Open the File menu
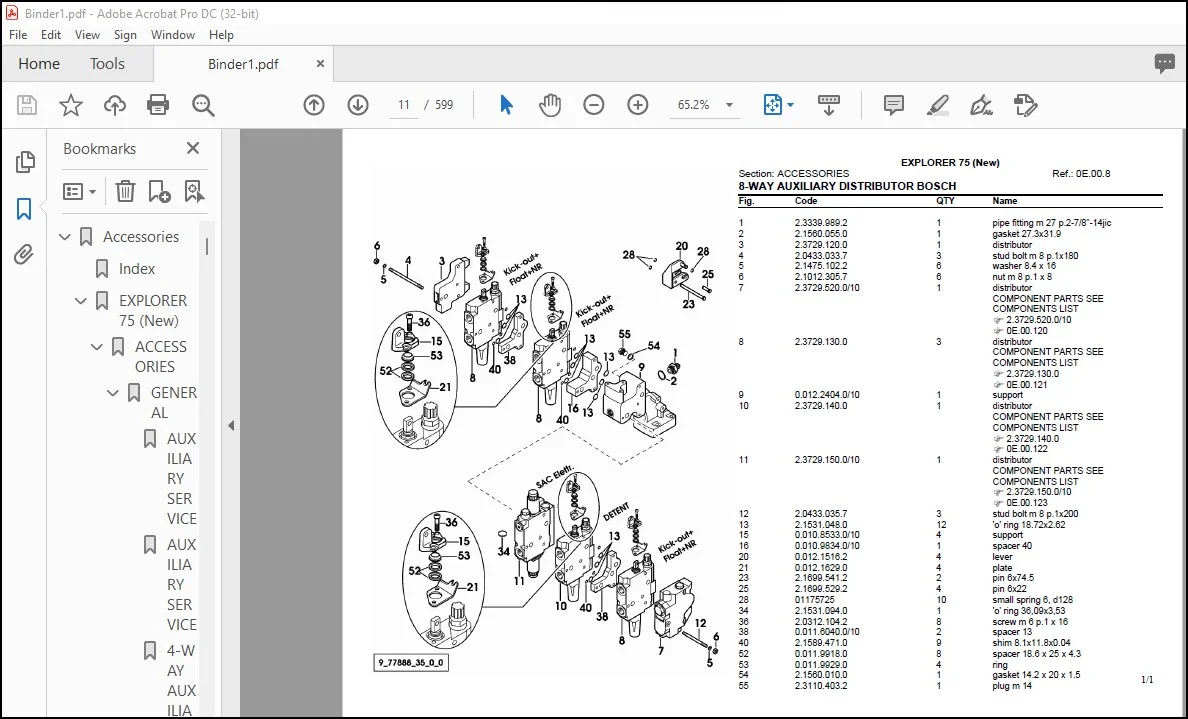 click(x=17, y=35)
